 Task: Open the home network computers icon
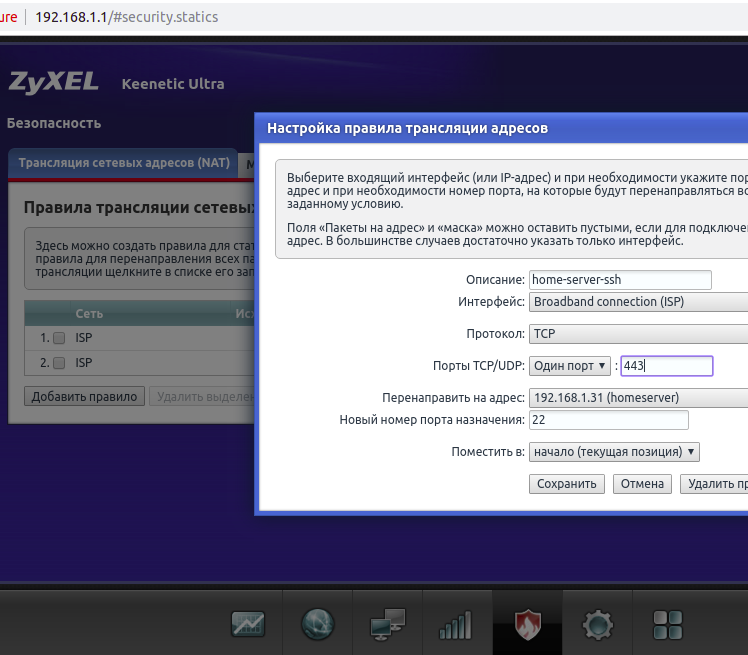388,624
